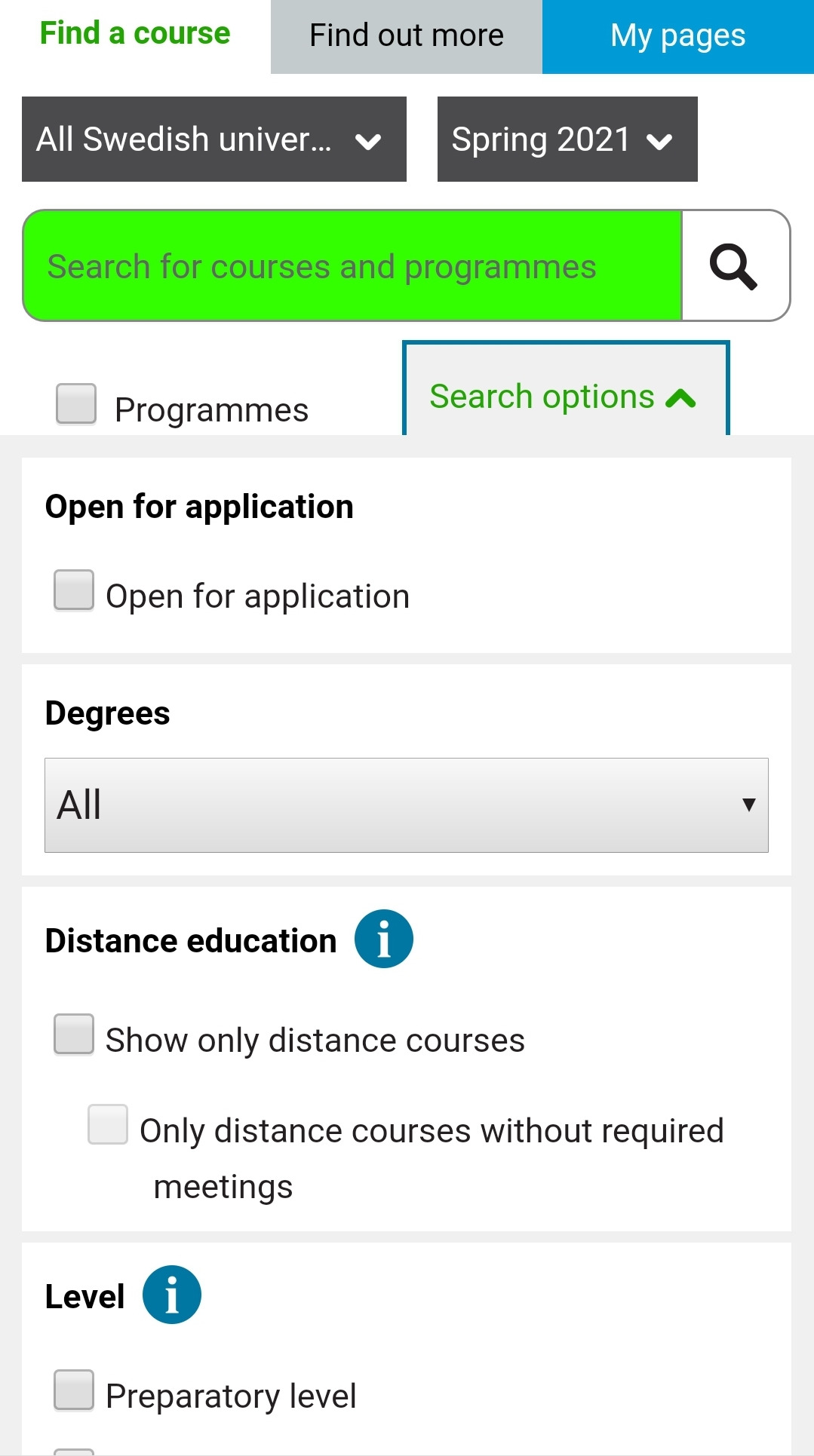Go to the My pages tab
Screen dimensions: 814x1456
(x=677, y=36)
